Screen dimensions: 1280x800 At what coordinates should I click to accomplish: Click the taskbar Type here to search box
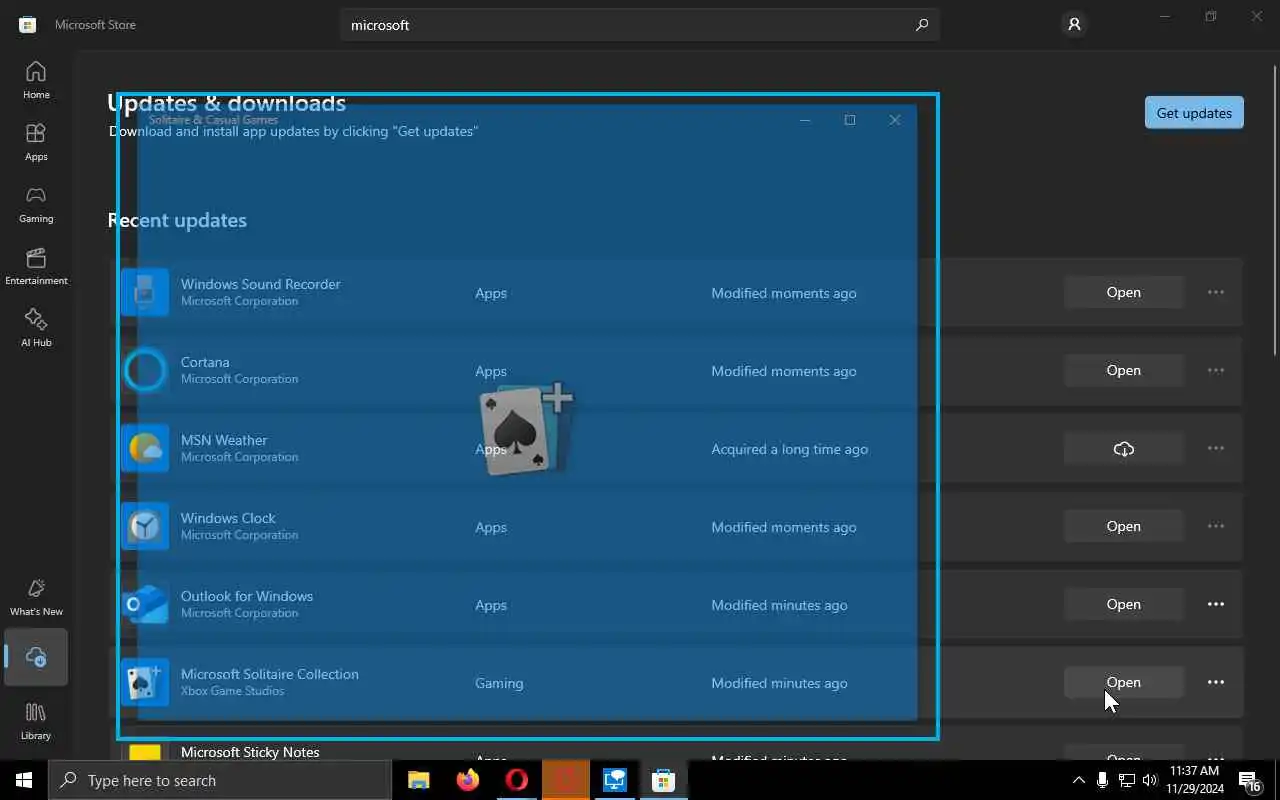point(220,780)
